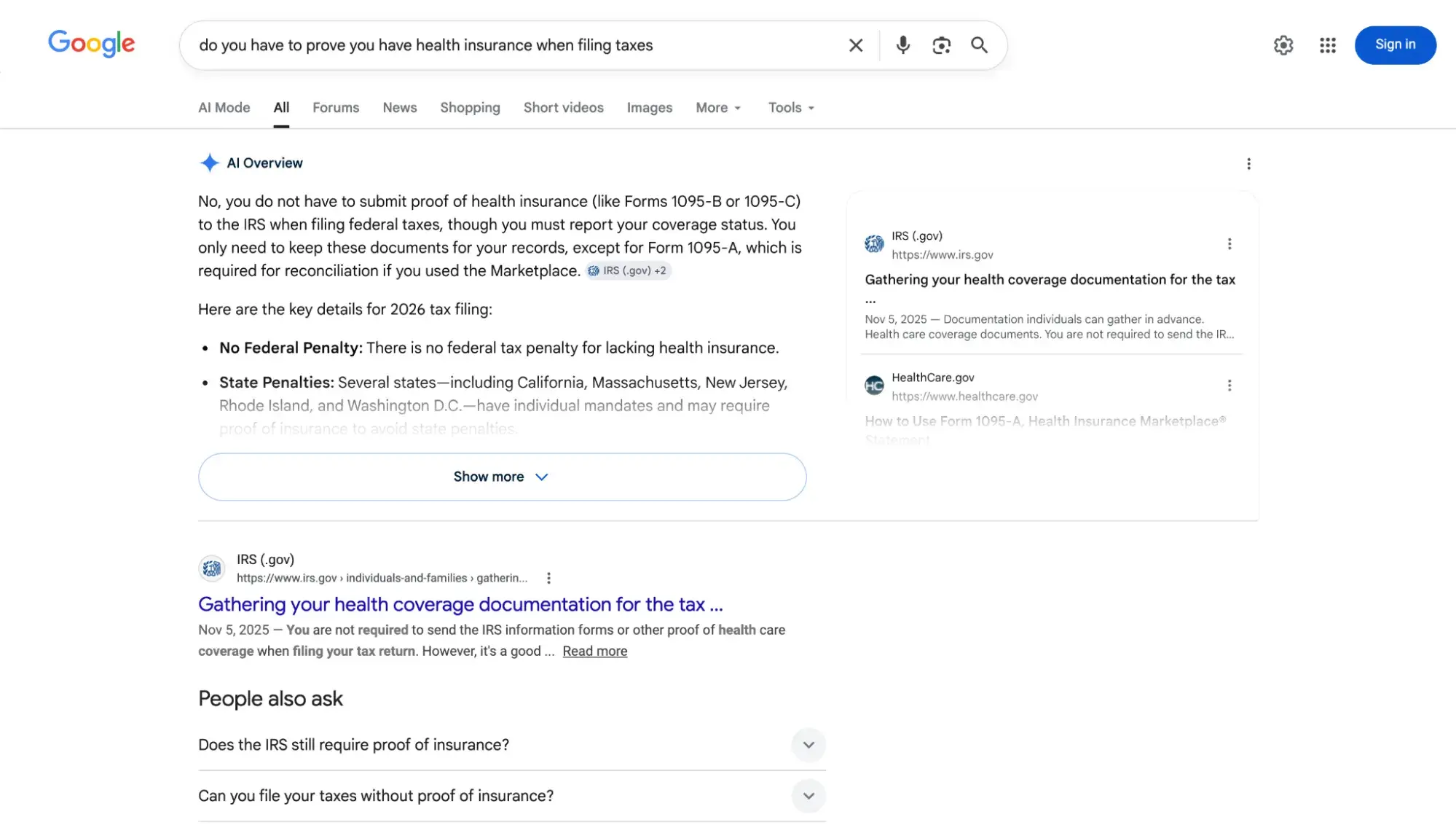1456x825 pixels.
Task: Open the Images tab
Action: (649, 107)
